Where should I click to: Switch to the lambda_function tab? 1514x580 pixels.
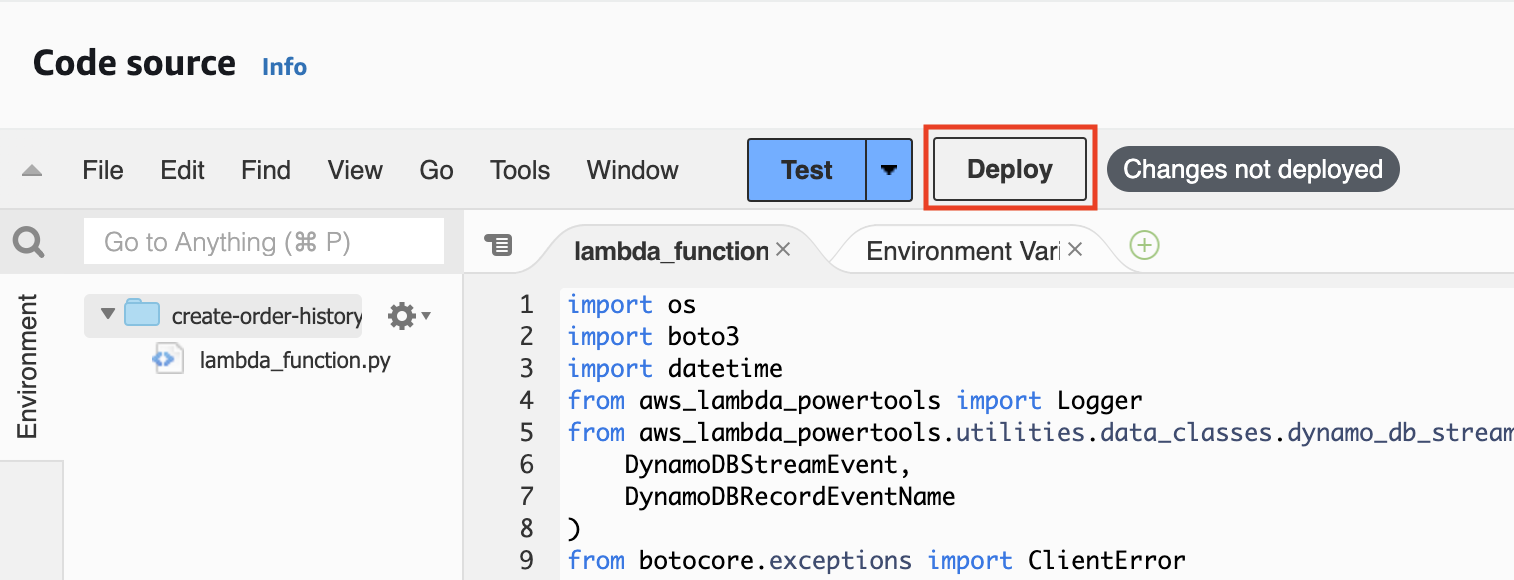(x=671, y=250)
